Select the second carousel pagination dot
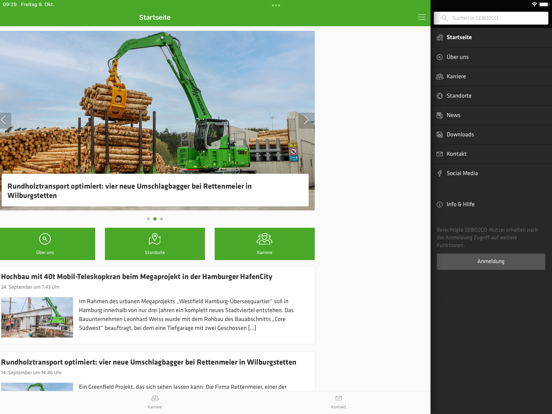This screenshot has width=552, height=414. [x=155, y=219]
